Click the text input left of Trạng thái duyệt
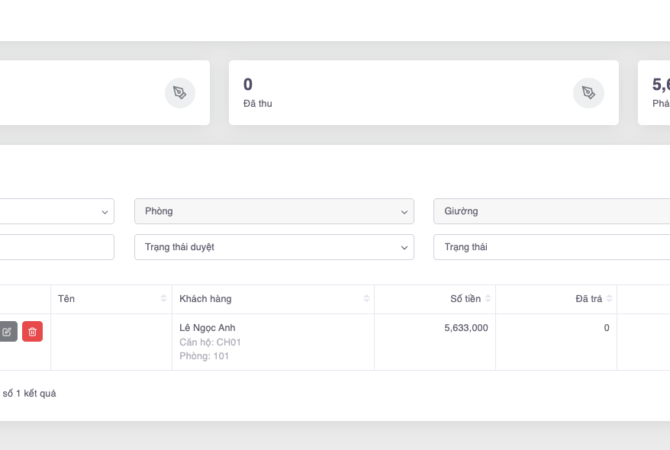 pos(55,247)
